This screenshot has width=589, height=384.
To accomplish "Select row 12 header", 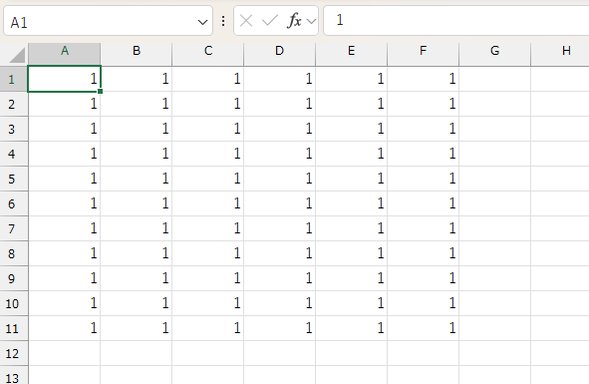I will pos(14,353).
